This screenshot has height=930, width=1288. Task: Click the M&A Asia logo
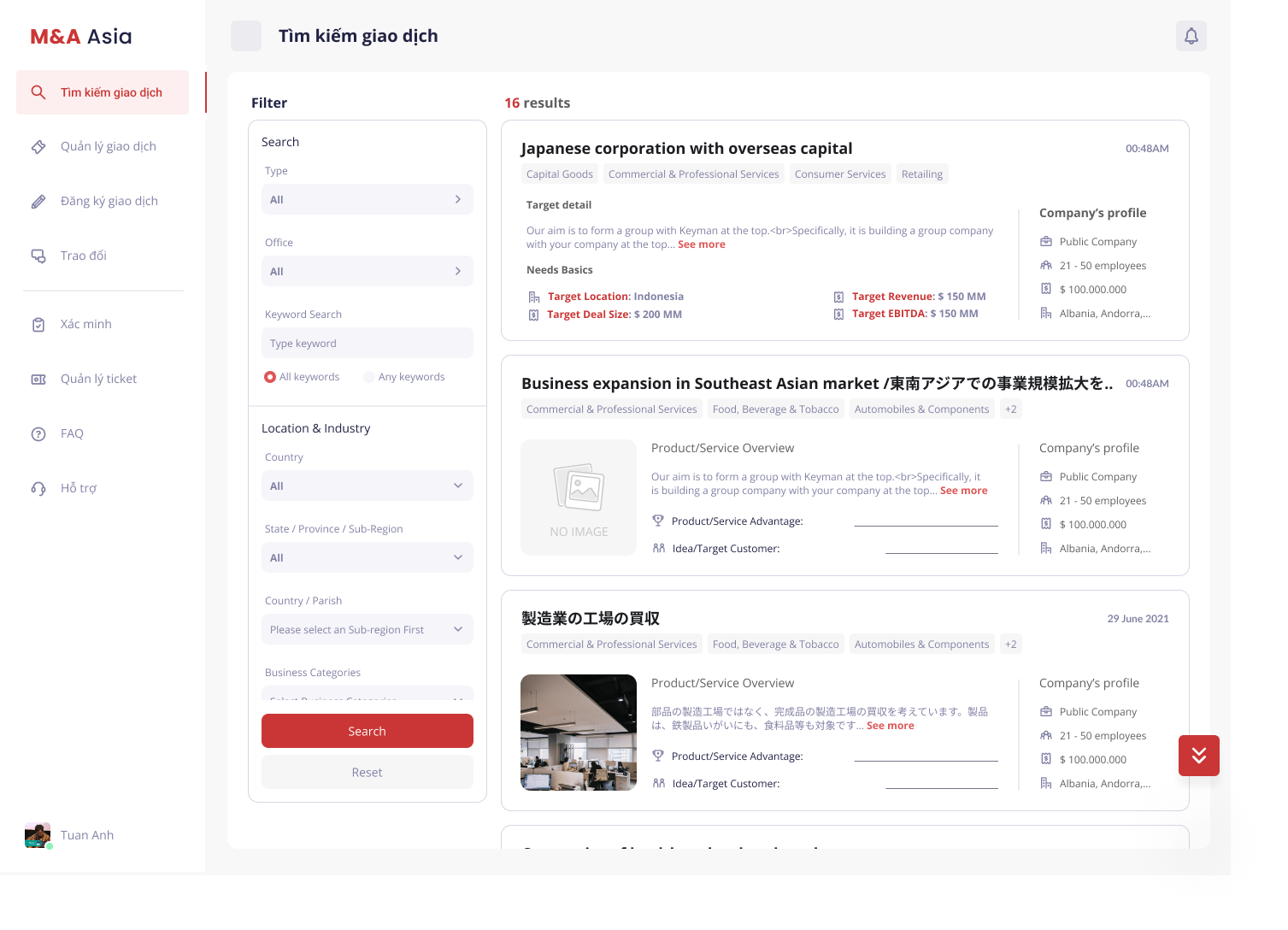tap(81, 37)
